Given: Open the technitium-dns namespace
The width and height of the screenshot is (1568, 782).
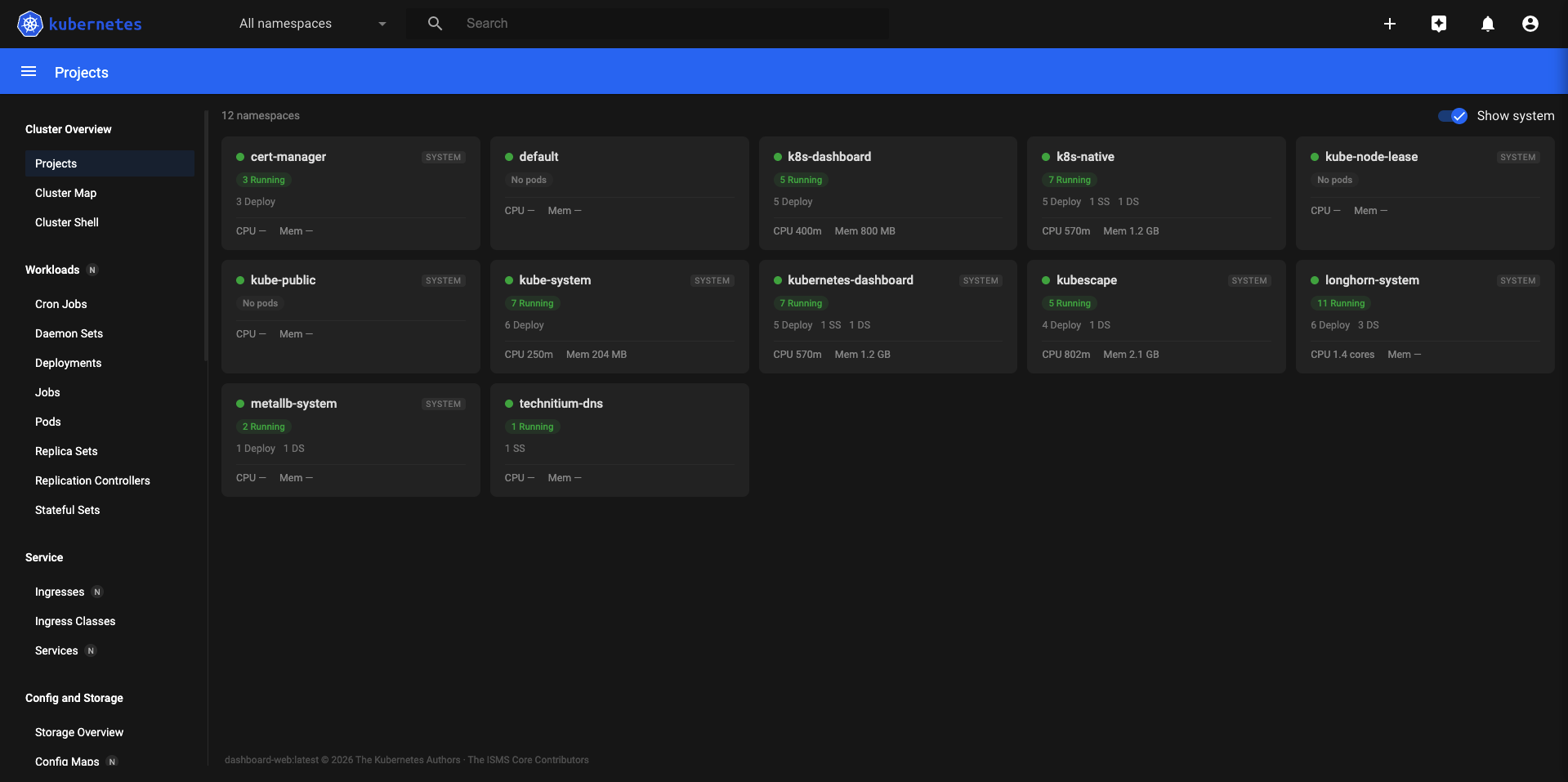Looking at the screenshot, I should pos(619,440).
